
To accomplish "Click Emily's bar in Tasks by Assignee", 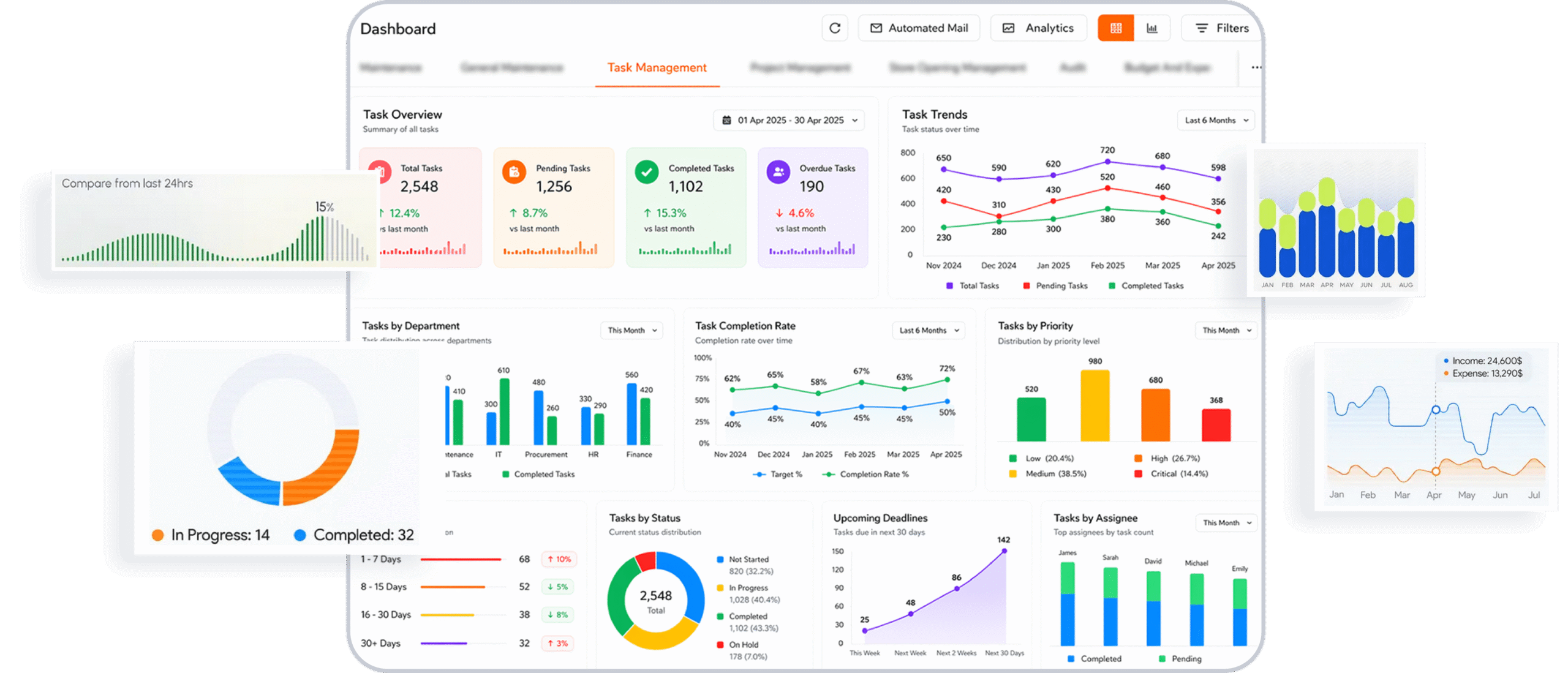I will click(x=1239, y=612).
